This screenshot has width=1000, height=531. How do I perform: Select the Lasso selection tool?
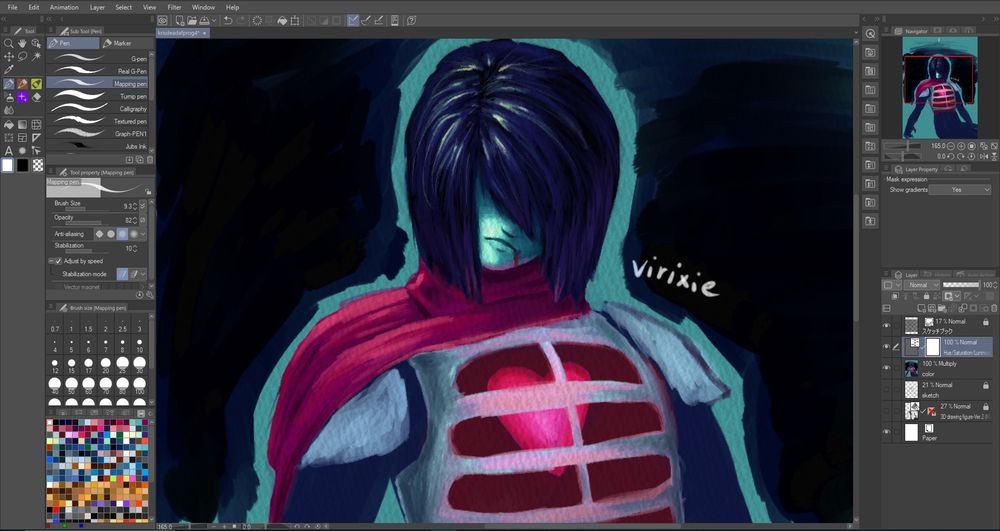pos(22,57)
